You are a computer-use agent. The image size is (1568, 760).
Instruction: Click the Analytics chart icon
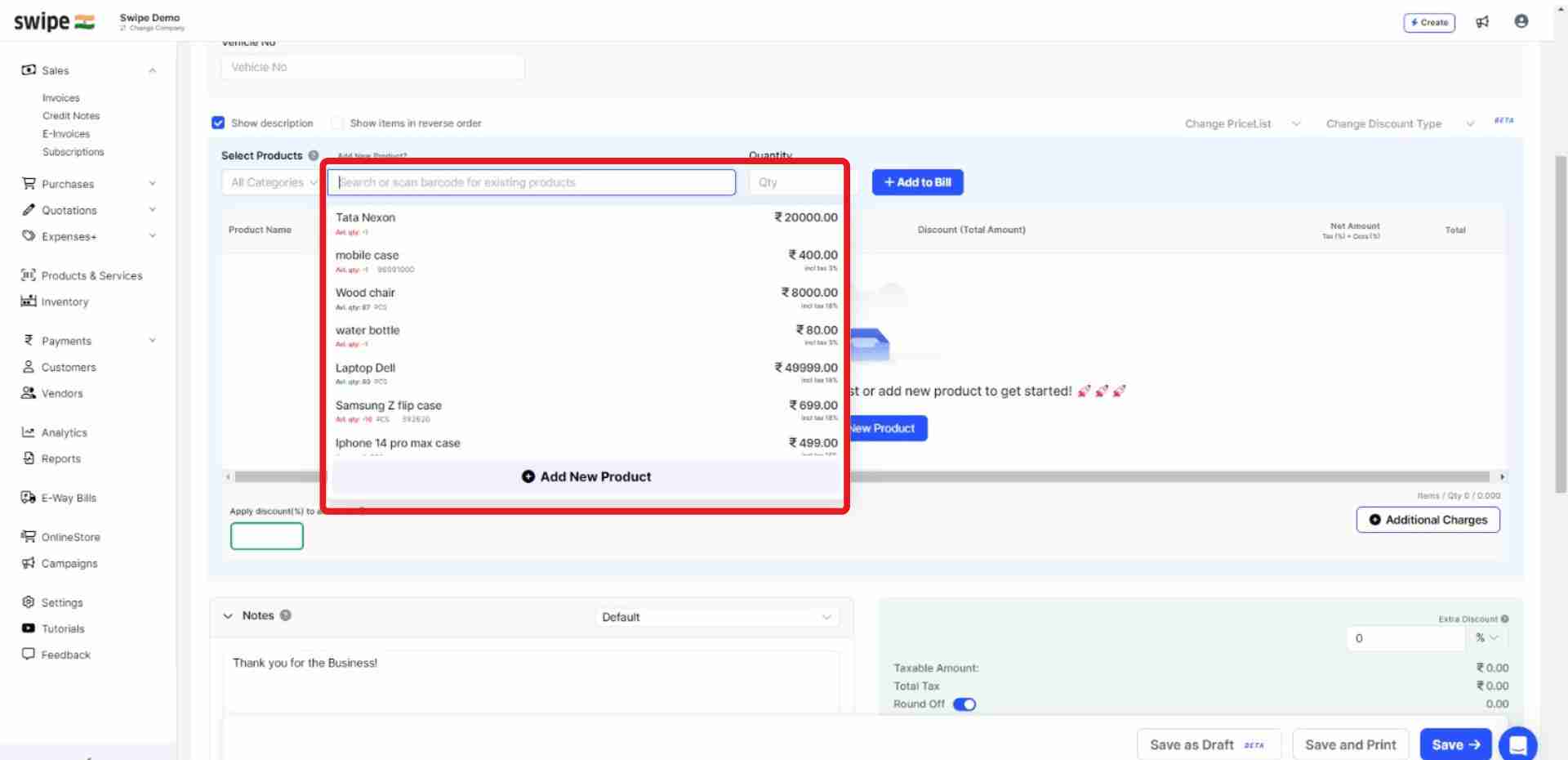click(x=29, y=432)
